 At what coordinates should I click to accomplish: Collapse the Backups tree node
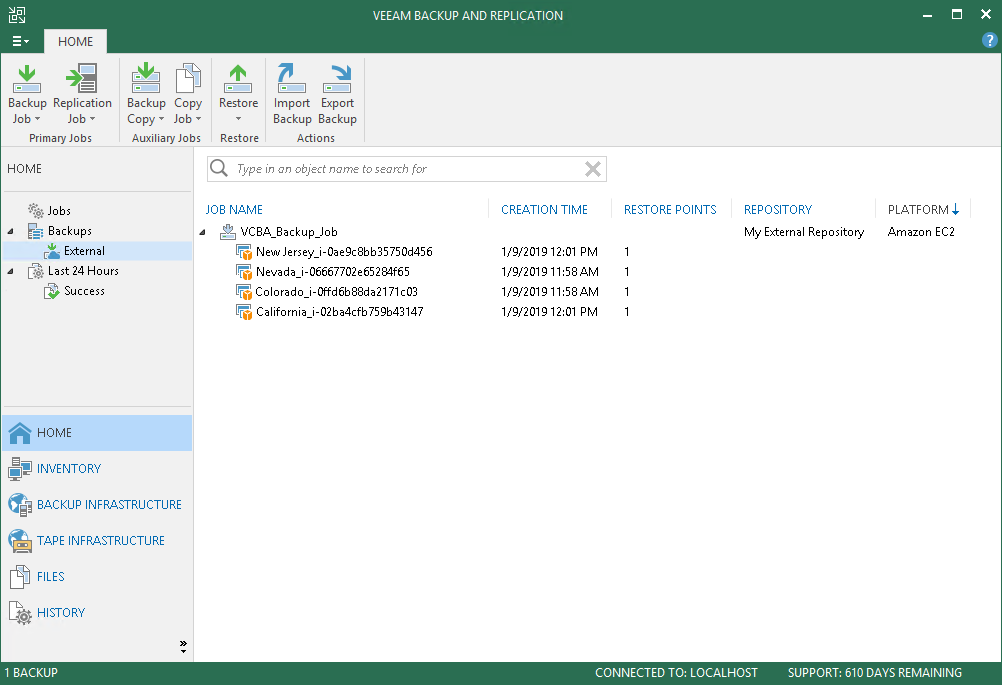point(11,231)
